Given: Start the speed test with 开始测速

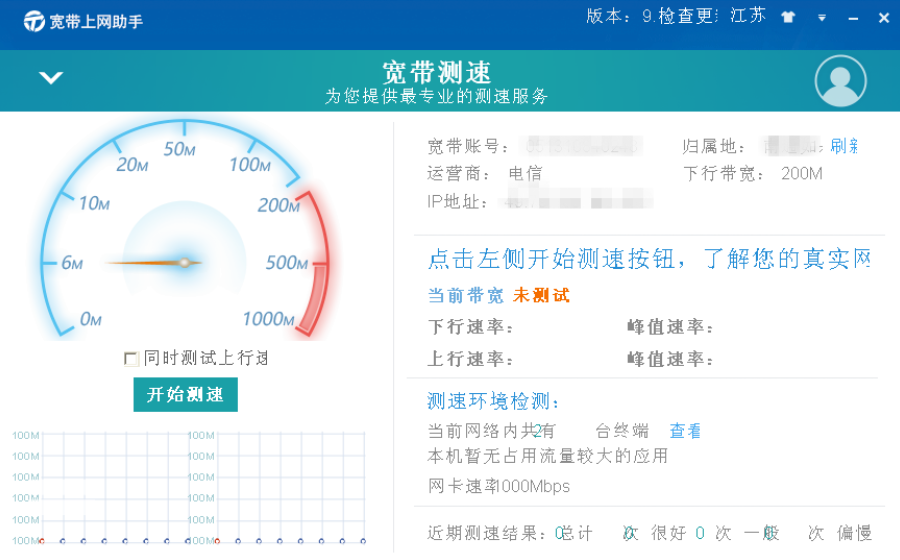Looking at the screenshot, I should point(185,394).
